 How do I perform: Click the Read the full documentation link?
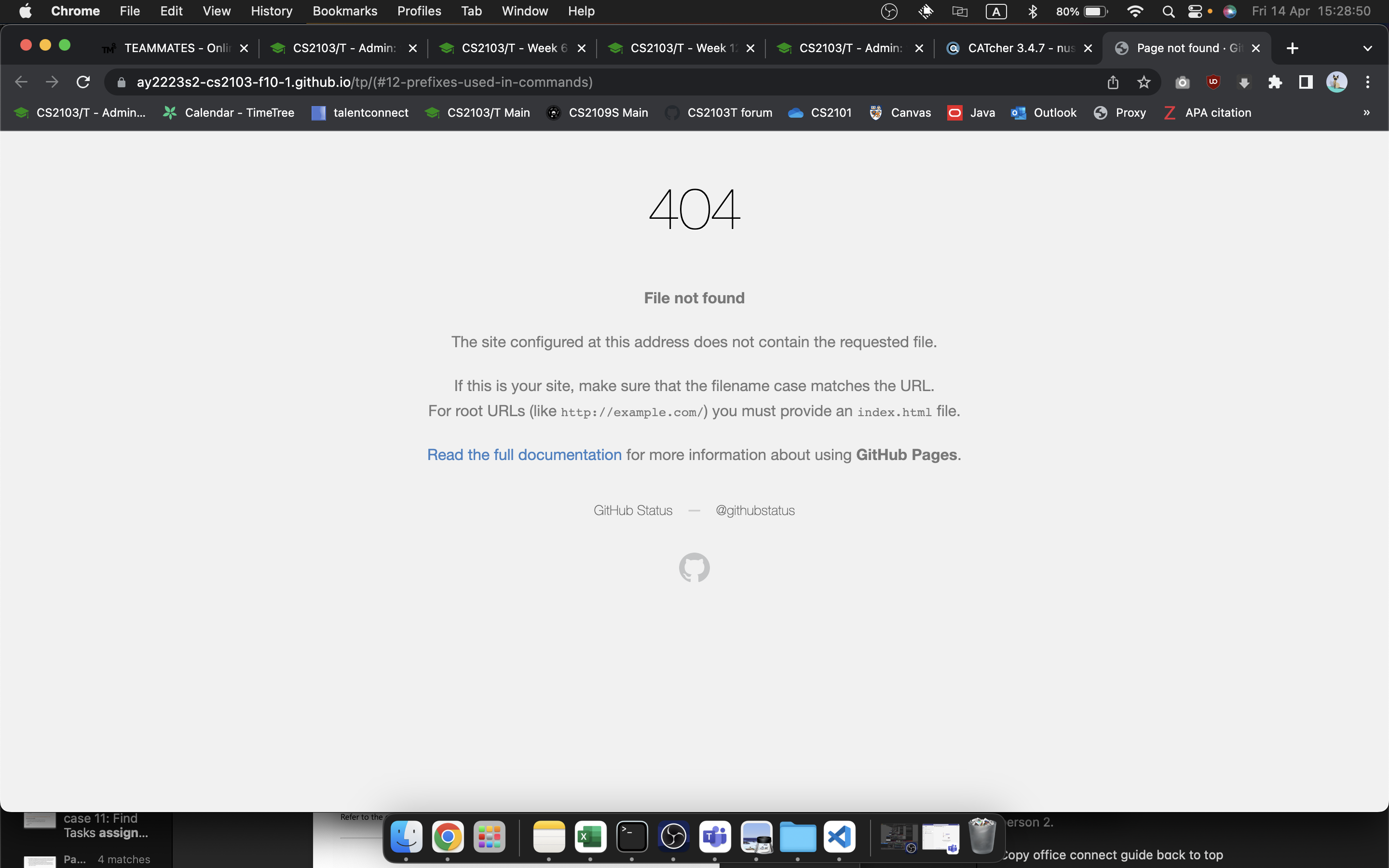click(524, 455)
